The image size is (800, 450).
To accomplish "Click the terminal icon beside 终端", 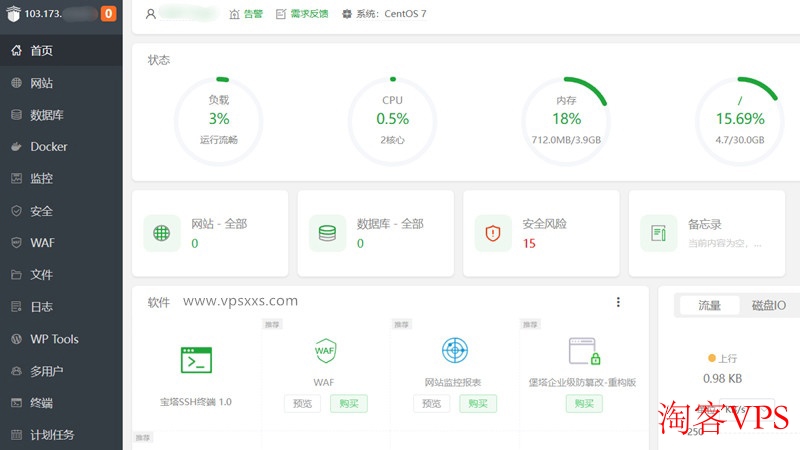I will click(16, 403).
